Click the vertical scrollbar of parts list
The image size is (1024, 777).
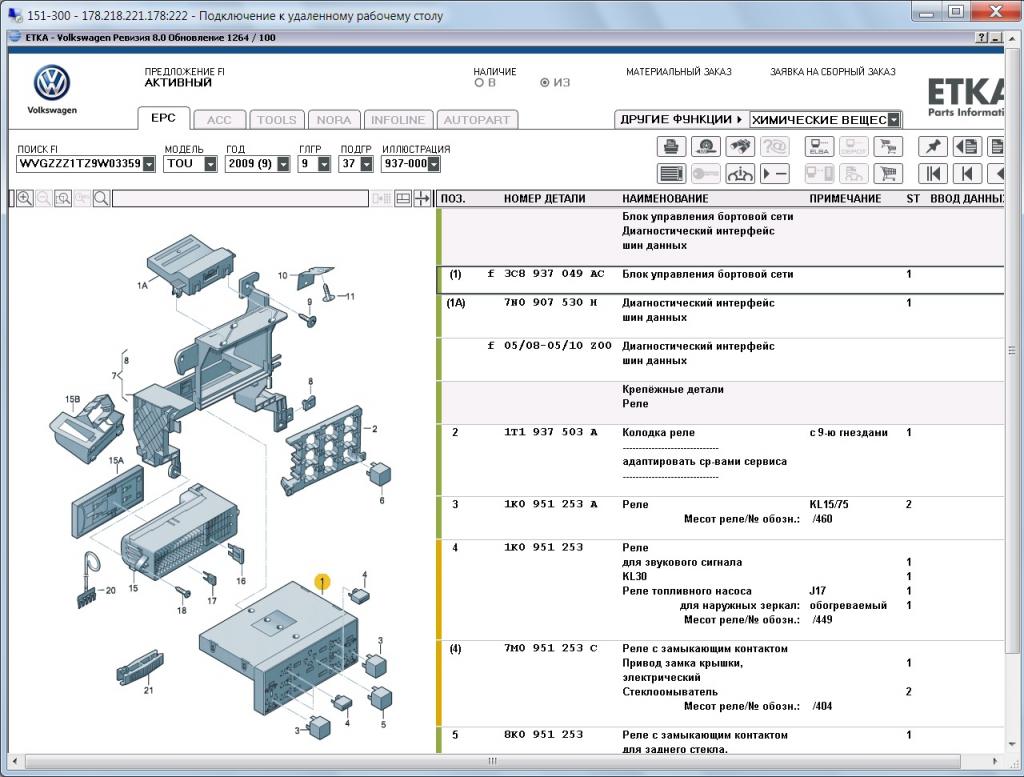(x=1012, y=350)
